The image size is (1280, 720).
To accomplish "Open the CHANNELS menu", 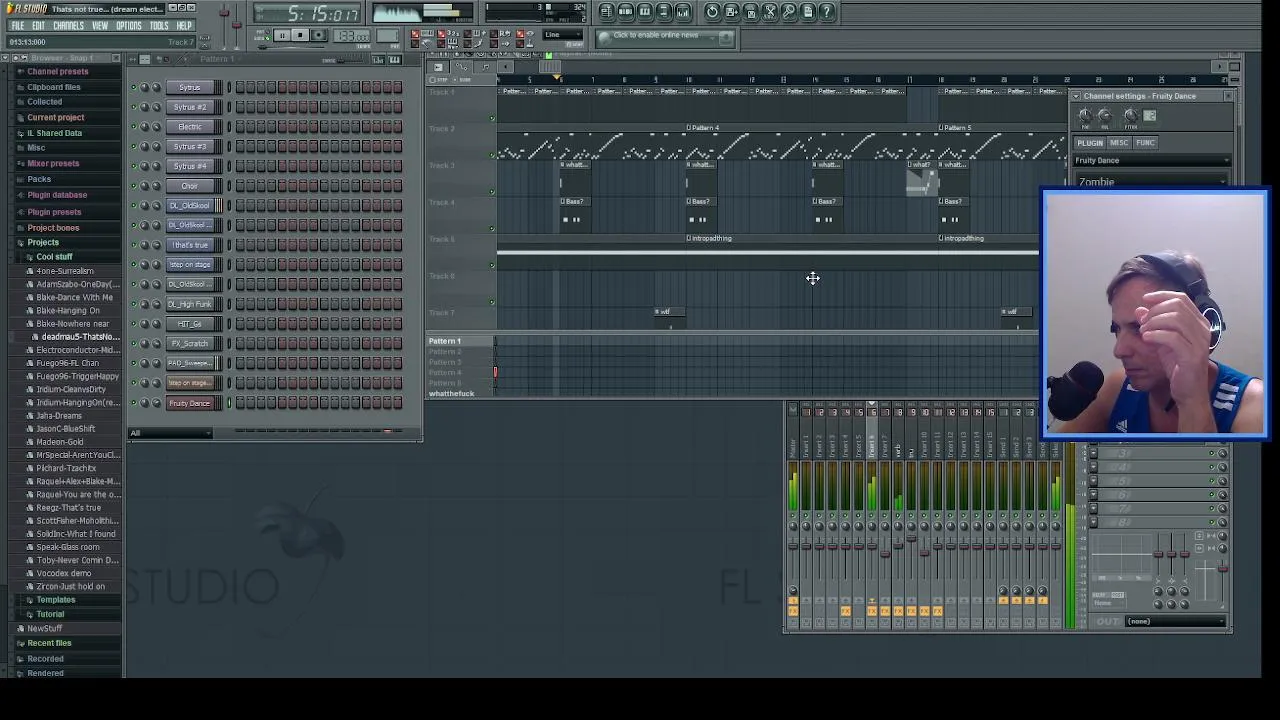I will click(x=68, y=25).
